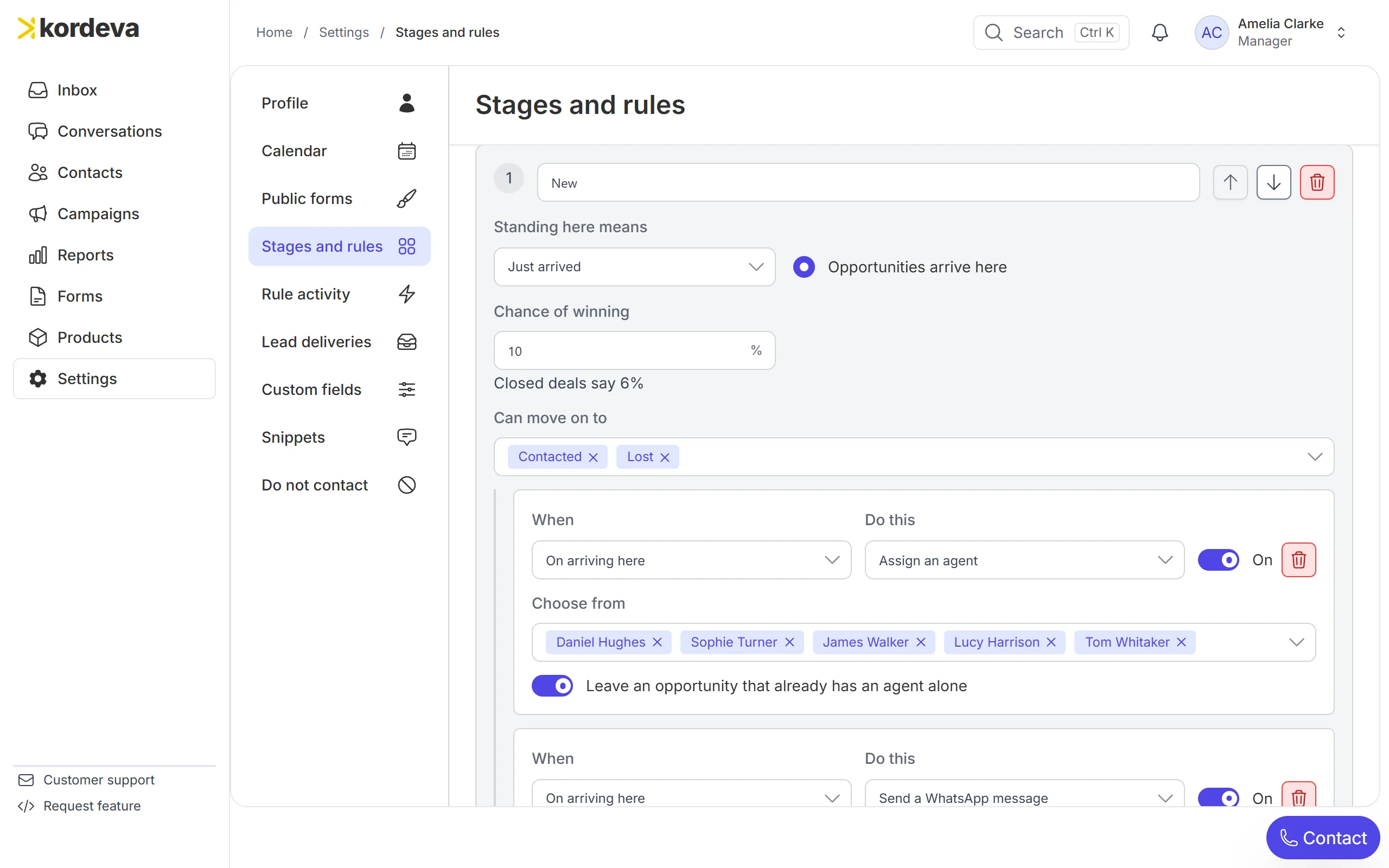Open the Assign an agent action dropdown
Viewport: 1389px width, 868px height.
tap(1024, 560)
